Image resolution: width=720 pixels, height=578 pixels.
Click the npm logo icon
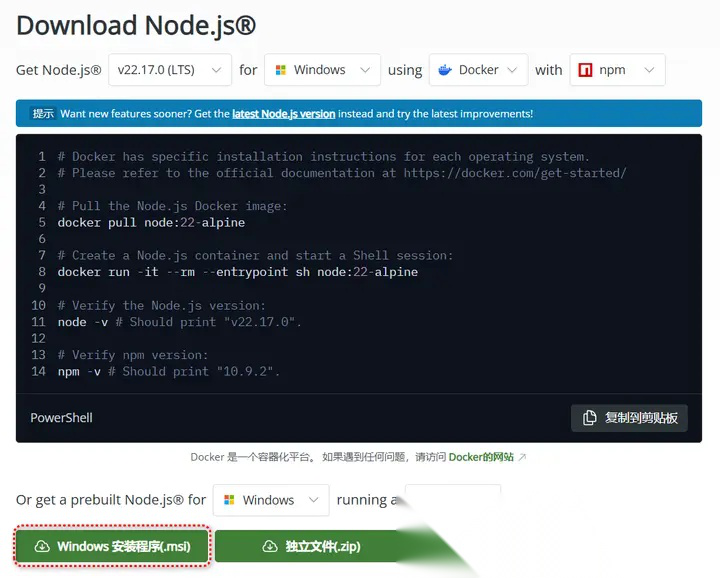[585, 70]
